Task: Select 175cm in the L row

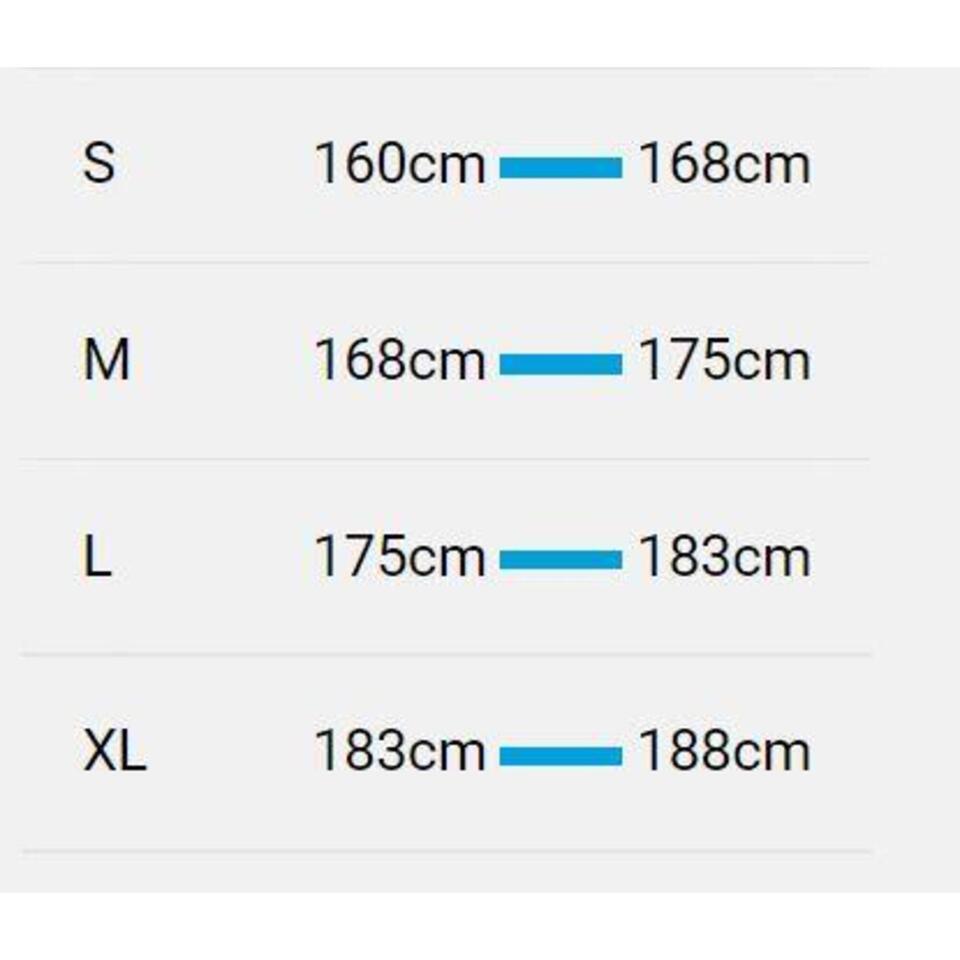Action: tap(399, 556)
